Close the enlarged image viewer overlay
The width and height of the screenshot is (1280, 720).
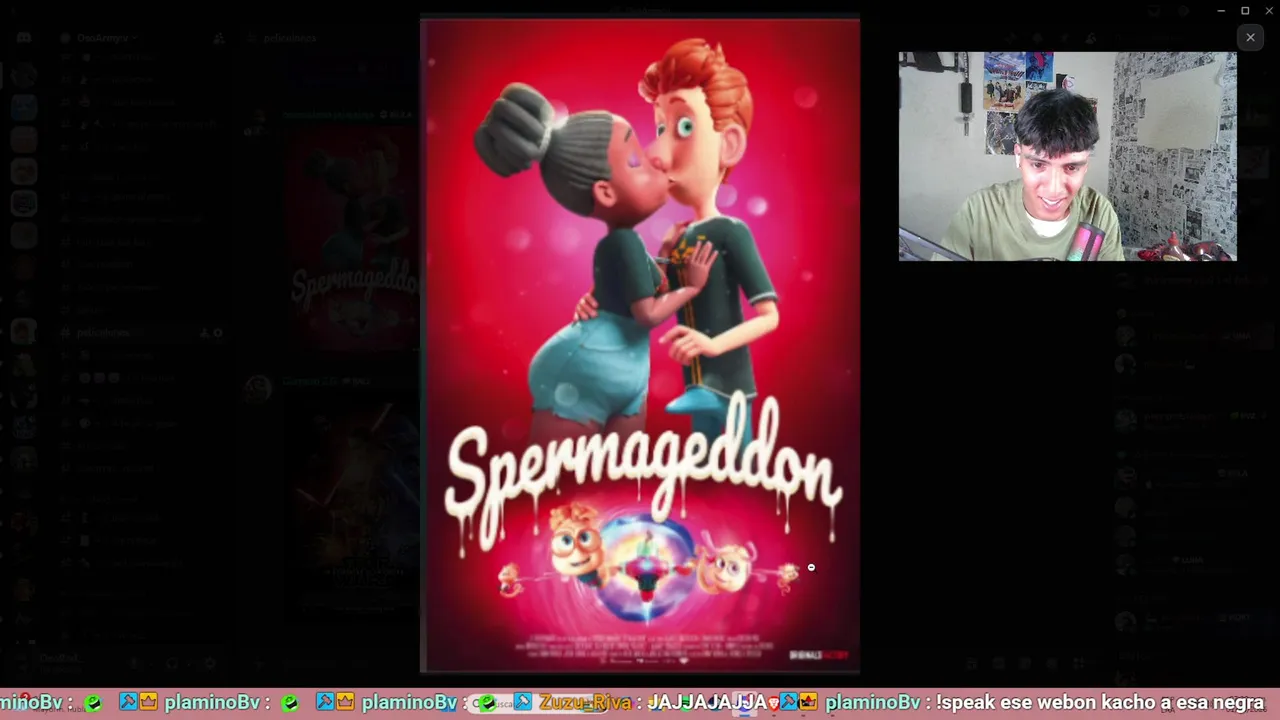point(1250,37)
